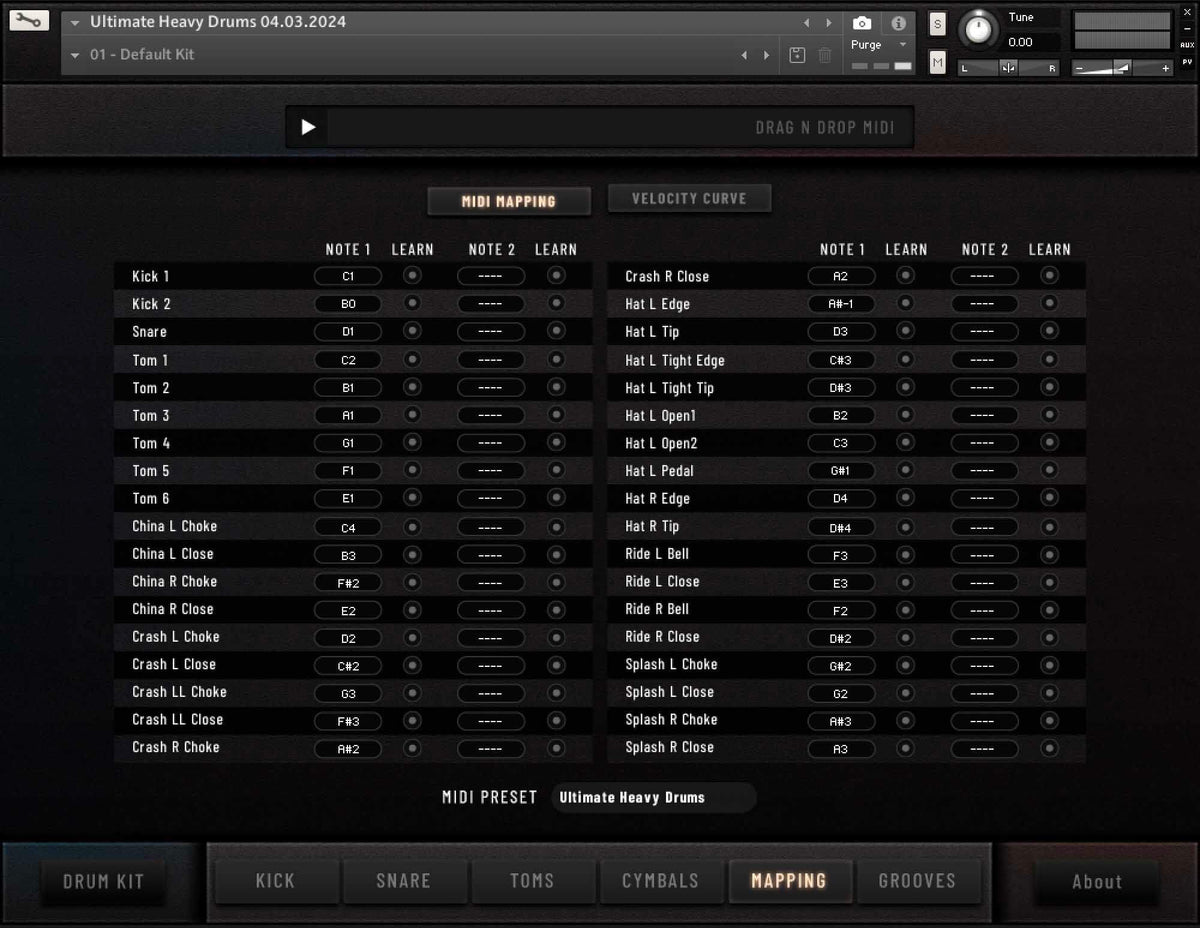Select next snapshot arrow
Viewport: 1200px width, 928px height.
click(x=767, y=56)
